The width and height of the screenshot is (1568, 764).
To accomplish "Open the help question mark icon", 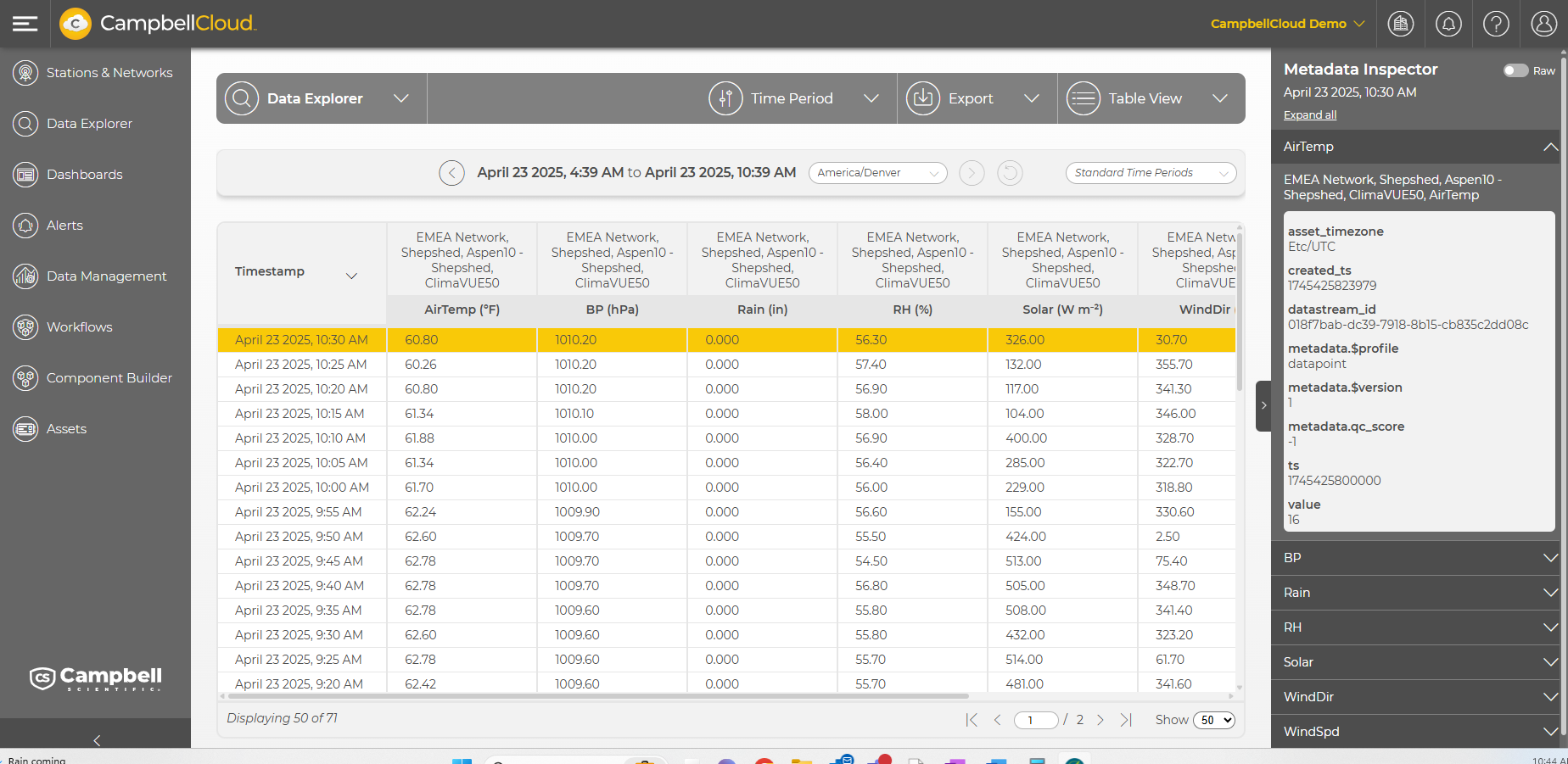I will [x=1496, y=24].
